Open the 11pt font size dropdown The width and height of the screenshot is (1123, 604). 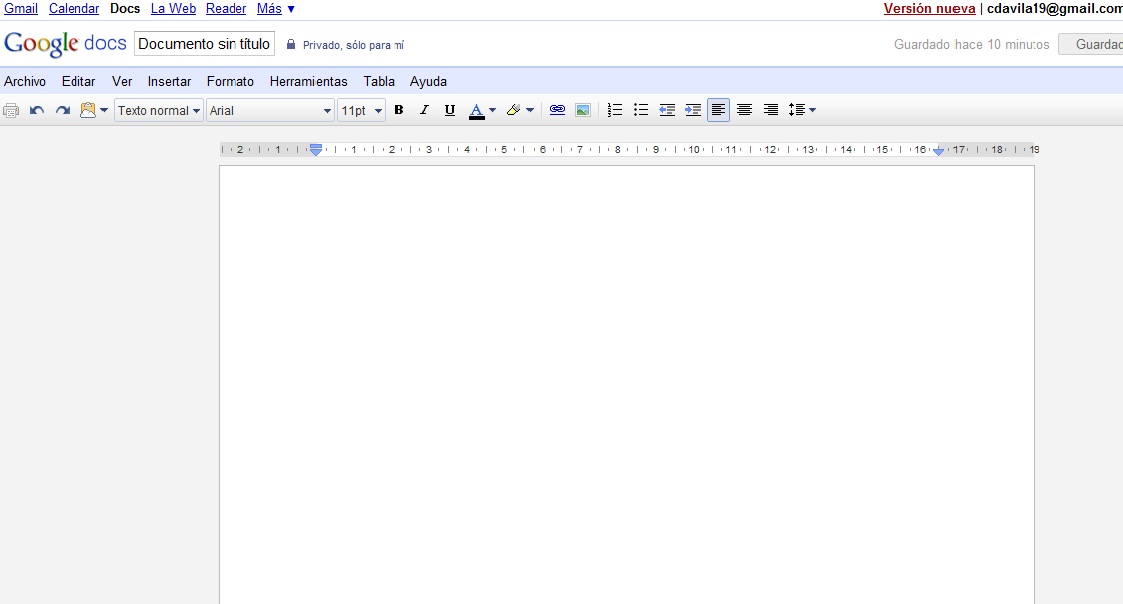pos(361,110)
